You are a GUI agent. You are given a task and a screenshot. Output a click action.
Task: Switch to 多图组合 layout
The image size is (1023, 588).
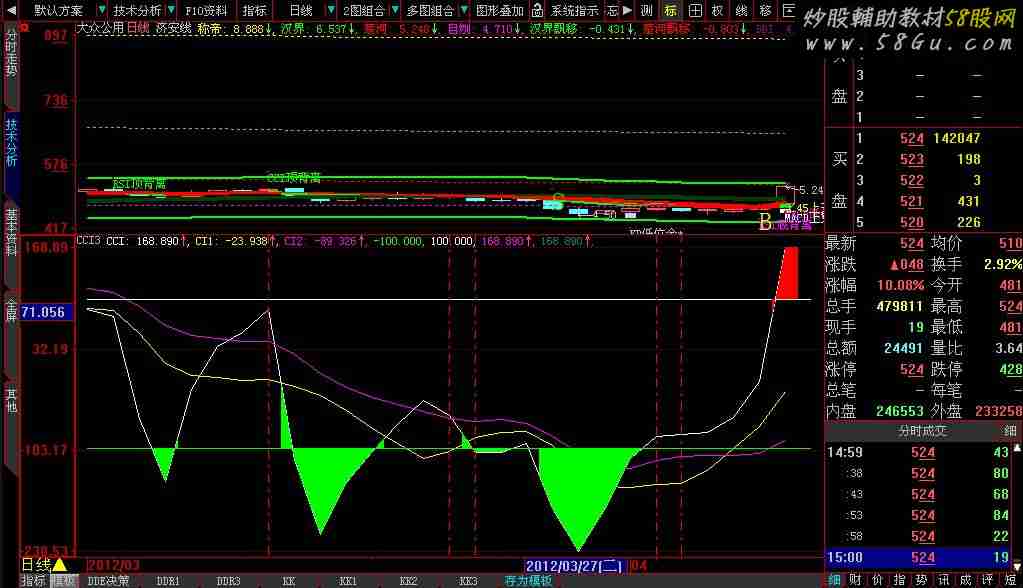[x=430, y=10]
